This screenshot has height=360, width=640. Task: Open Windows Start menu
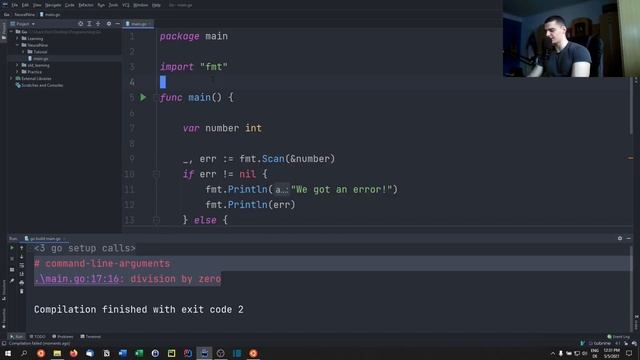click(x=8, y=353)
